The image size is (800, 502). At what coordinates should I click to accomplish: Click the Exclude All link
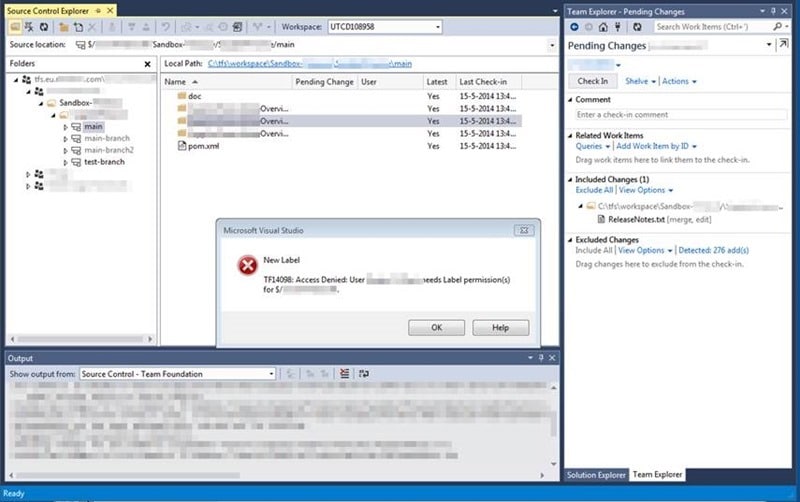point(594,190)
